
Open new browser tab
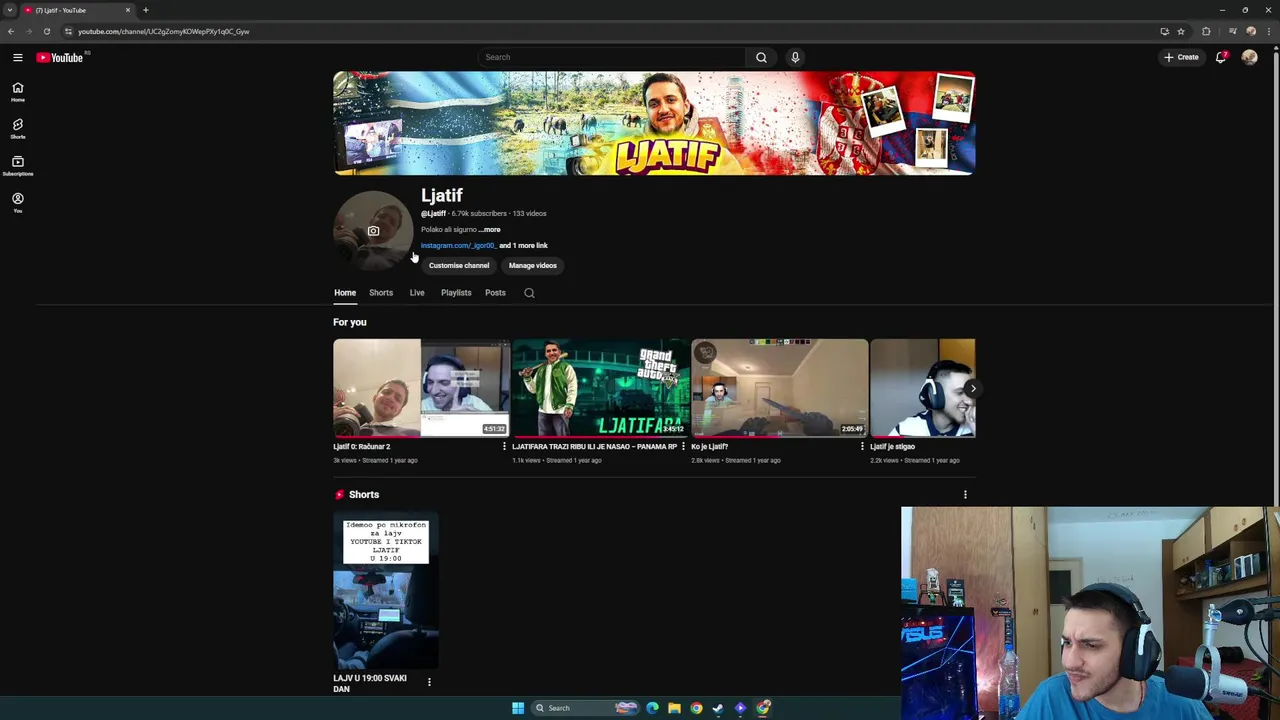146,10
